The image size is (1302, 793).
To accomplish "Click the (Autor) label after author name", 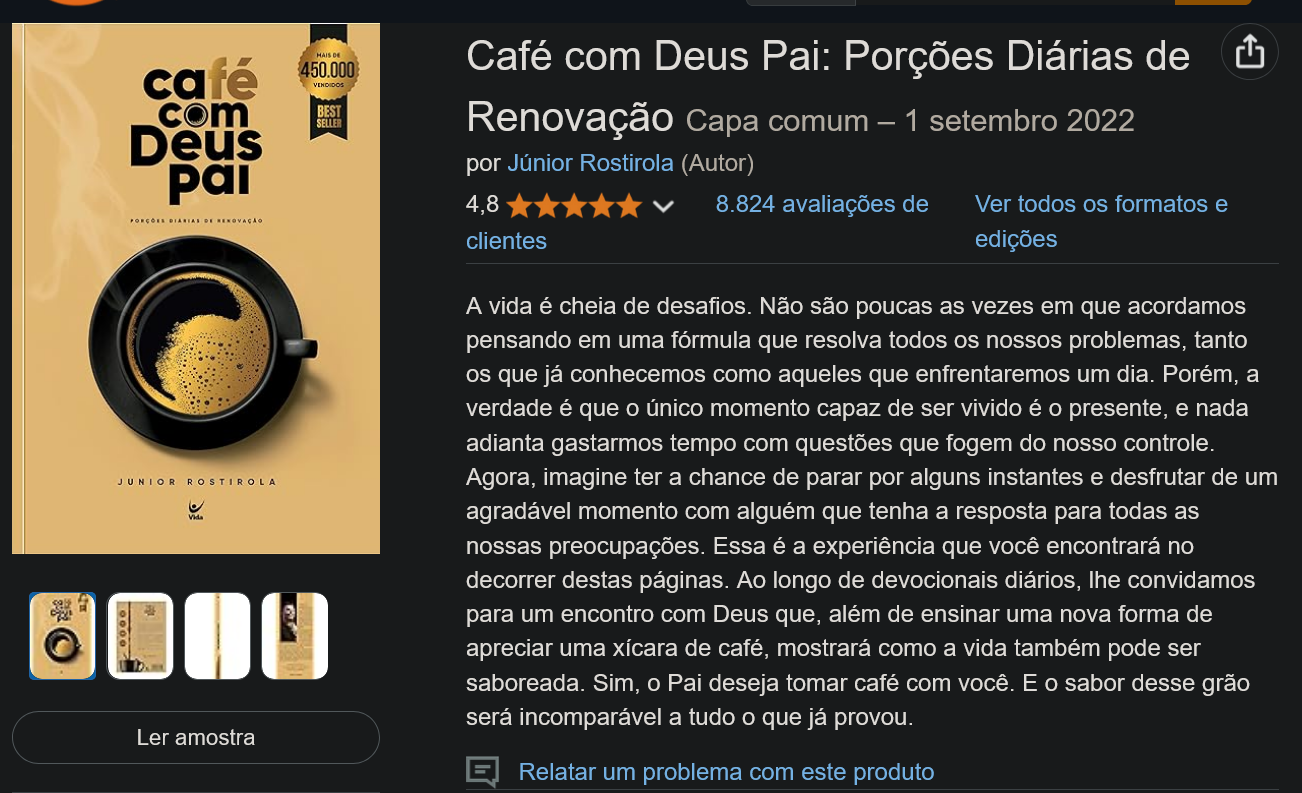I will 717,163.
